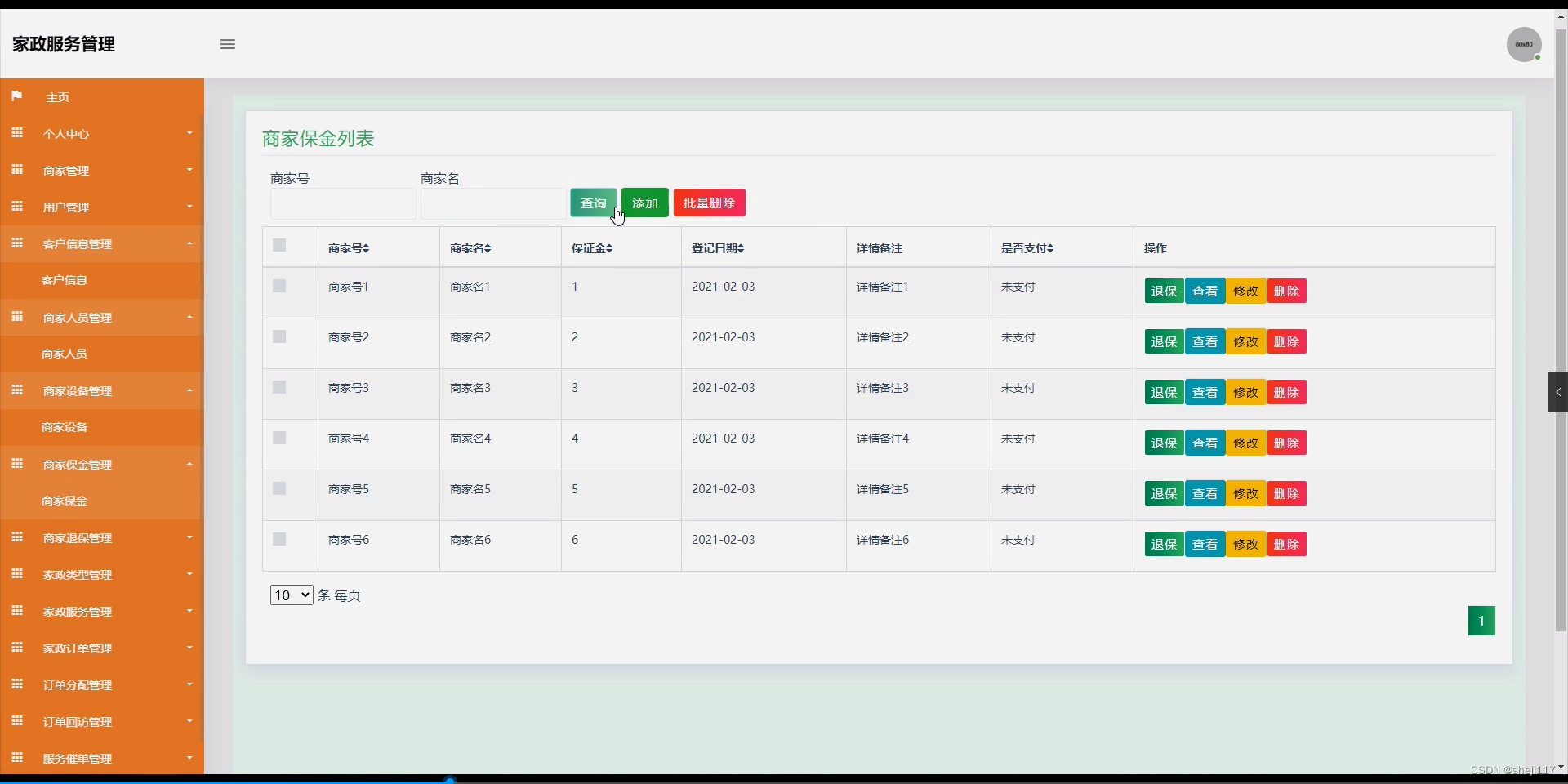Click the grid icon beside 用户管理
Screen dimensions: 1568x784
click(17, 207)
